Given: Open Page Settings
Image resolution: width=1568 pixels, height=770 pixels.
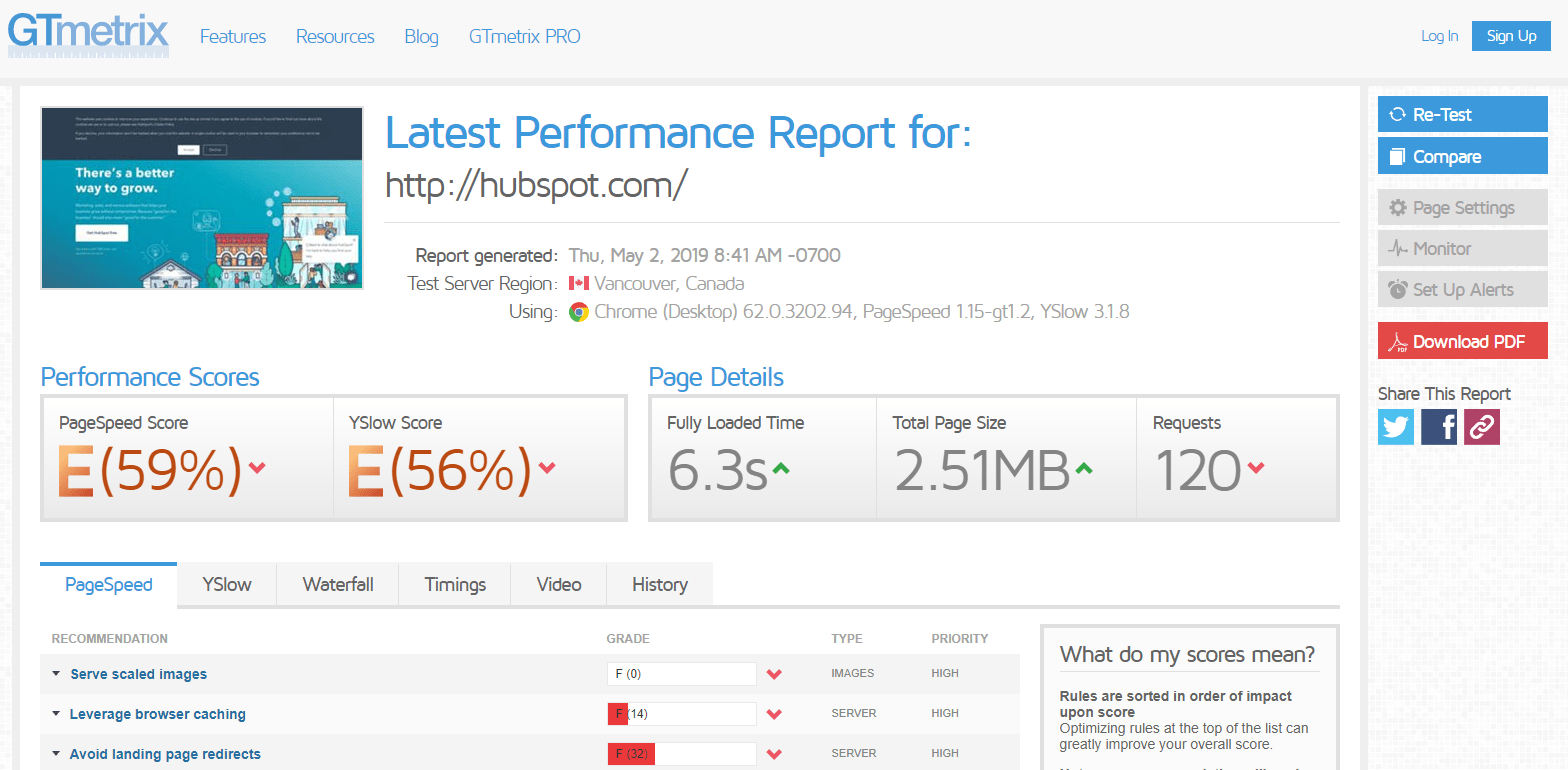Looking at the screenshot, I should pos(1462,208).
